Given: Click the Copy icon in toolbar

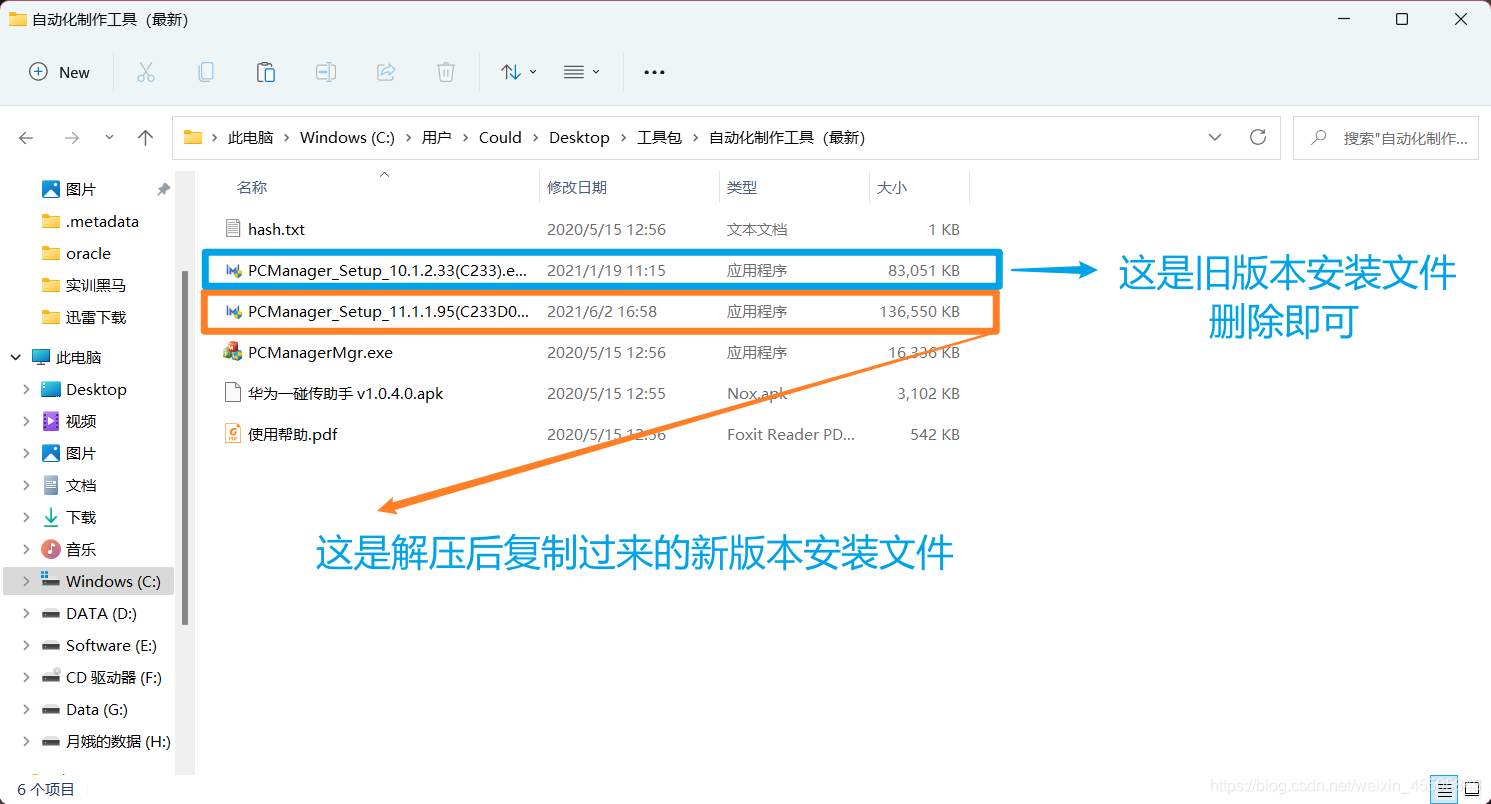Looking at the screenshot, I should click(x=206, y=72).
